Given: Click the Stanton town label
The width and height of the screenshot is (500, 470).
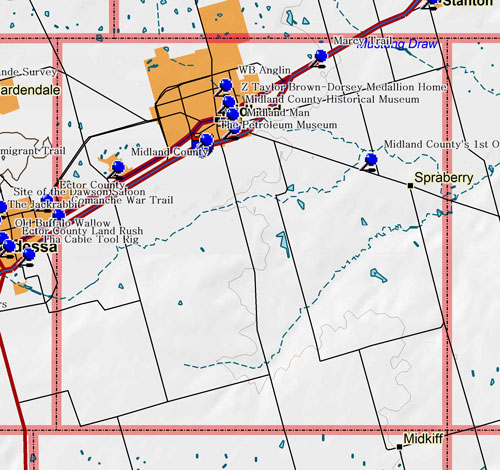Looking at the screenshot, I should coord(468,2).
